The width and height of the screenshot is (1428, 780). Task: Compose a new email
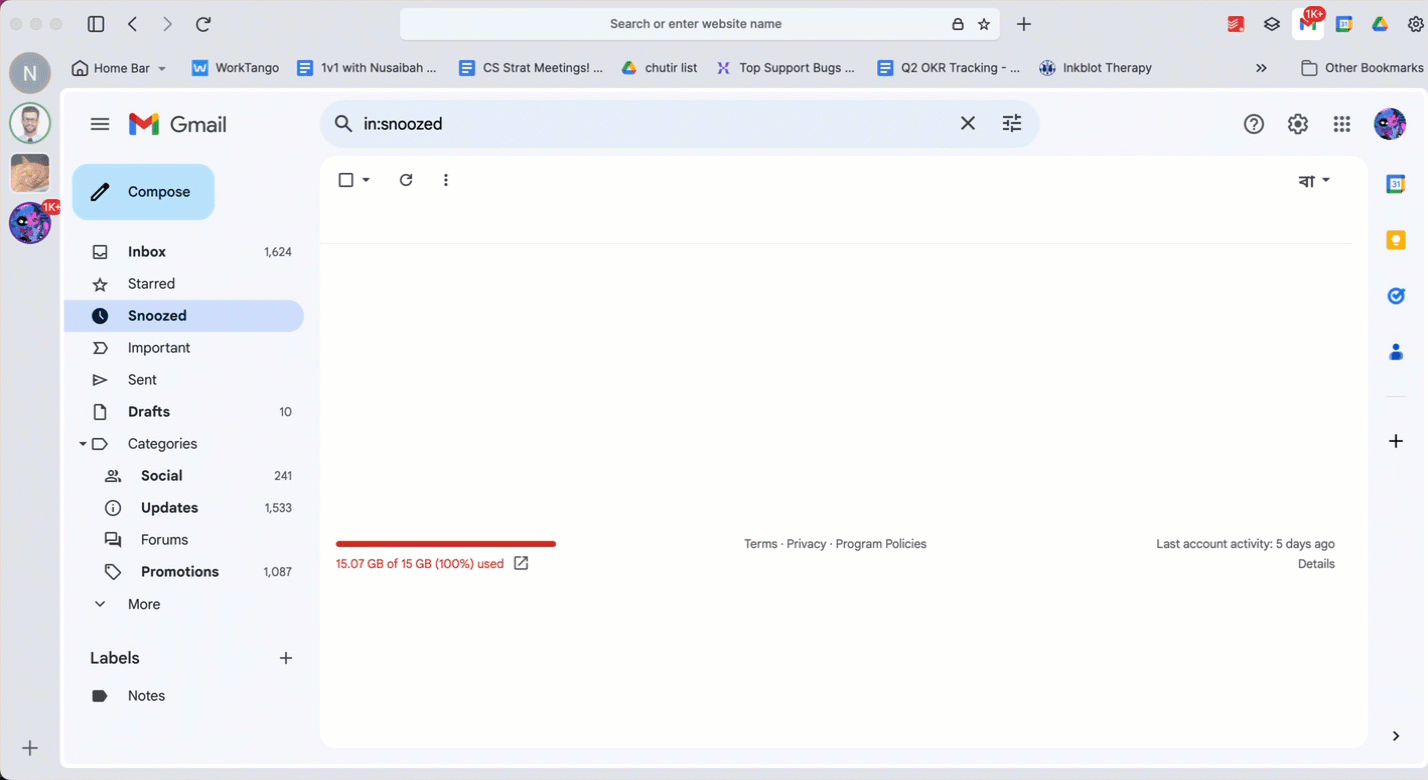[x=143, y=192]
